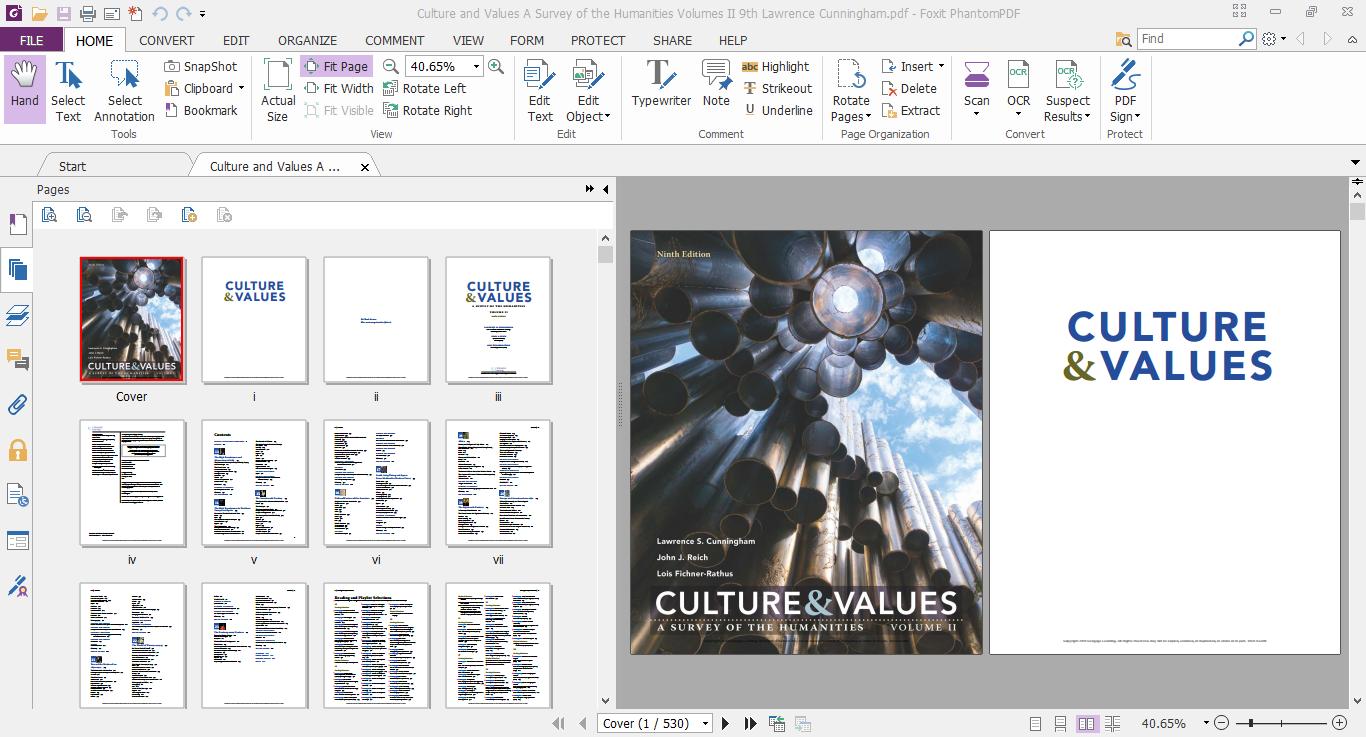Viewport: 1366px width, 737px height.
Task: Click the SnapShot tool
Action: [201, 66]
